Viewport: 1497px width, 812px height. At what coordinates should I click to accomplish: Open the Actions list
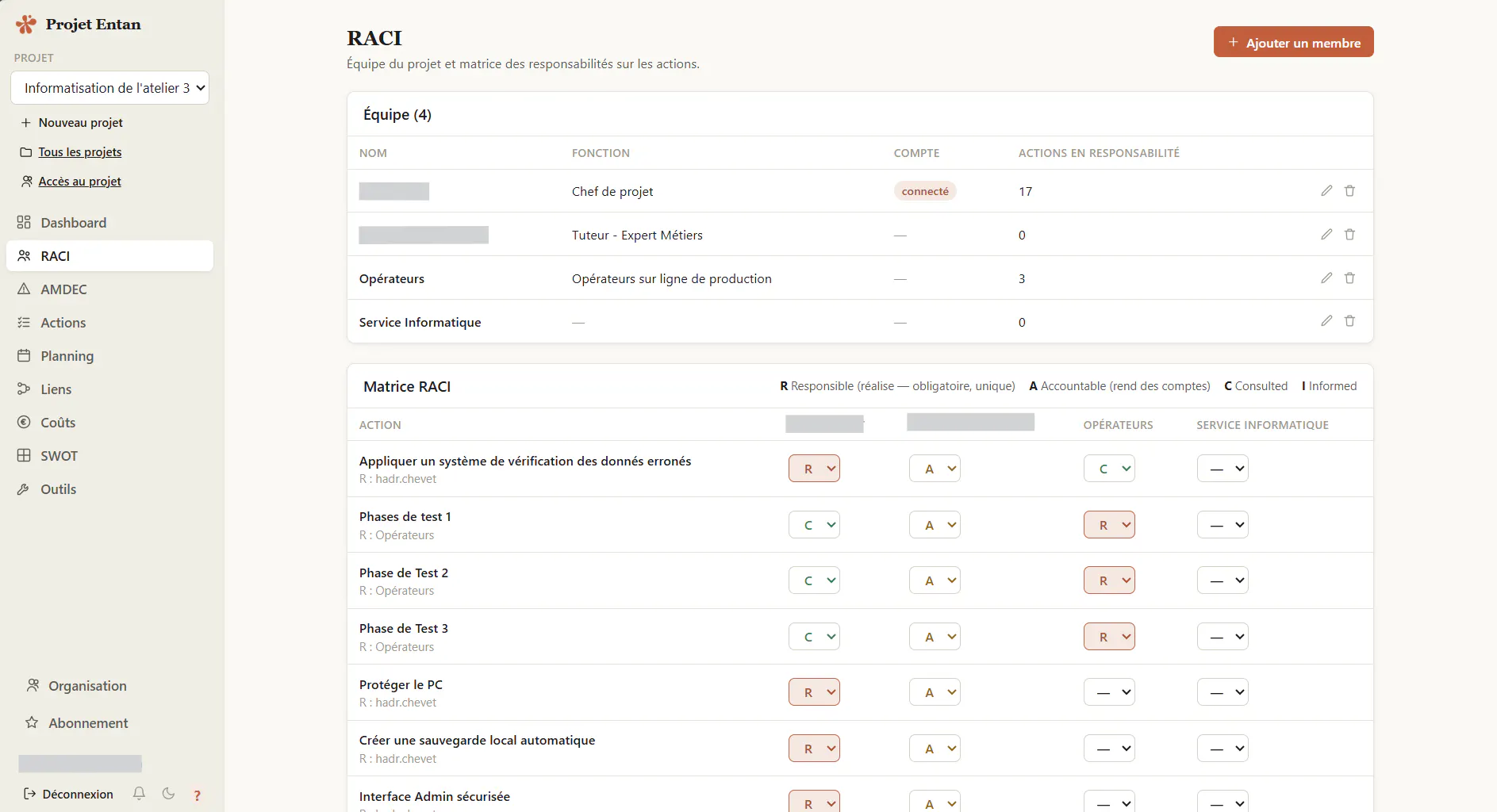[109, 323]
